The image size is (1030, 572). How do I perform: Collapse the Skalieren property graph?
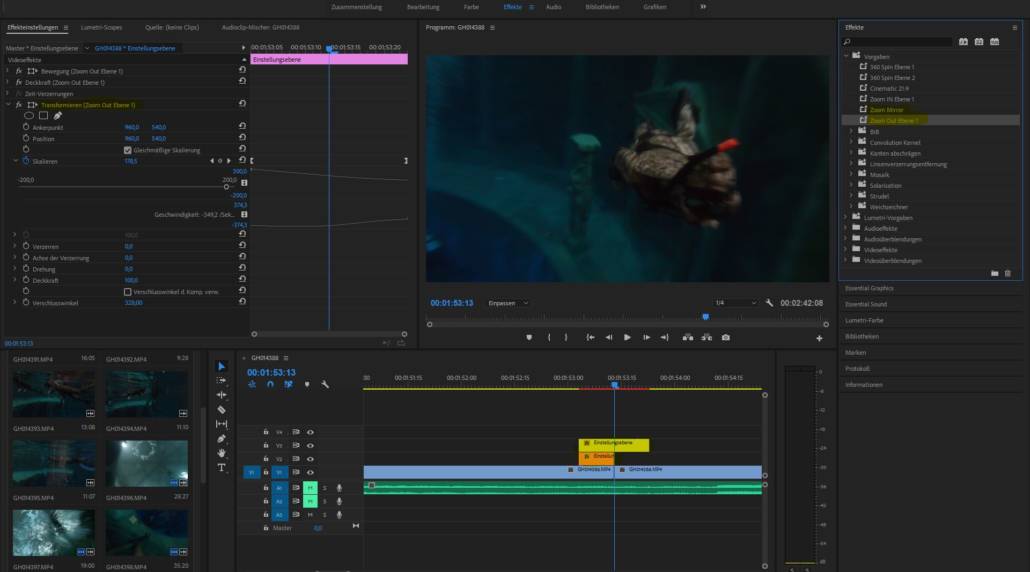[x=16, y=161]
